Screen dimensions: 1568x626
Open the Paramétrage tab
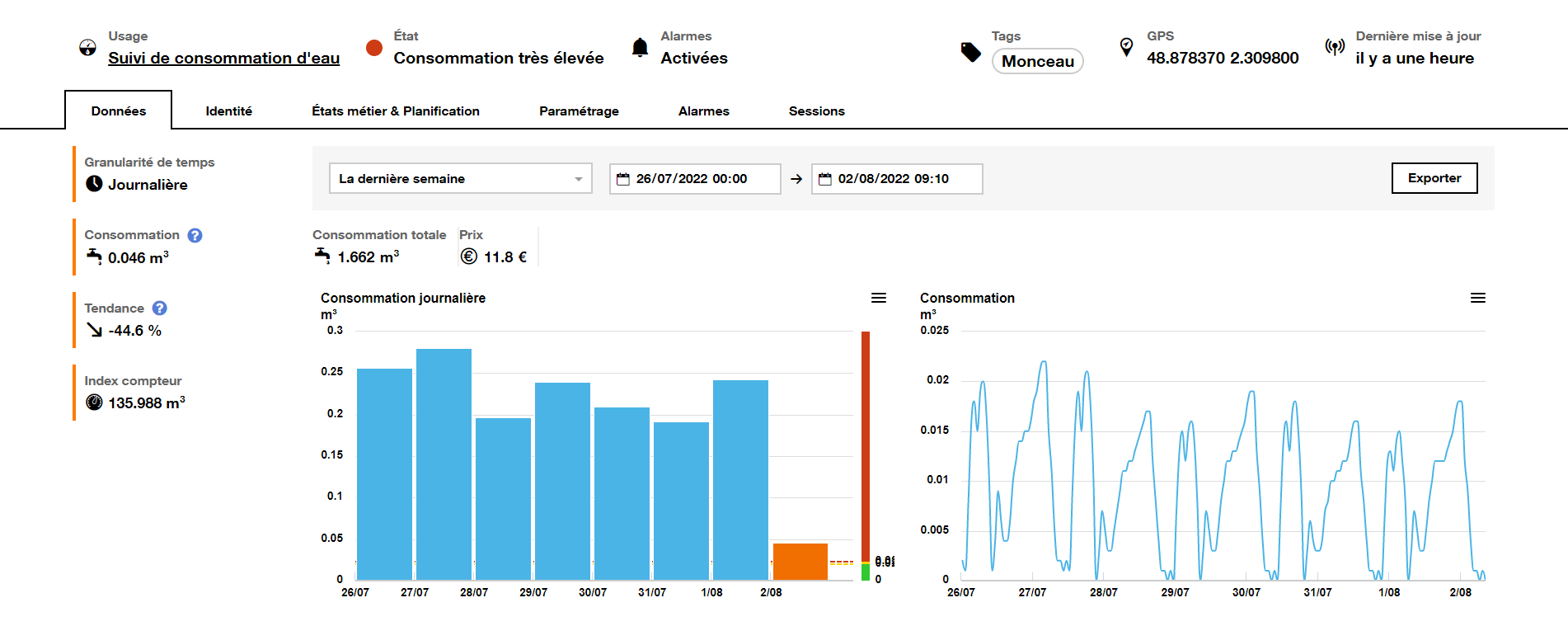pos(579,111)
